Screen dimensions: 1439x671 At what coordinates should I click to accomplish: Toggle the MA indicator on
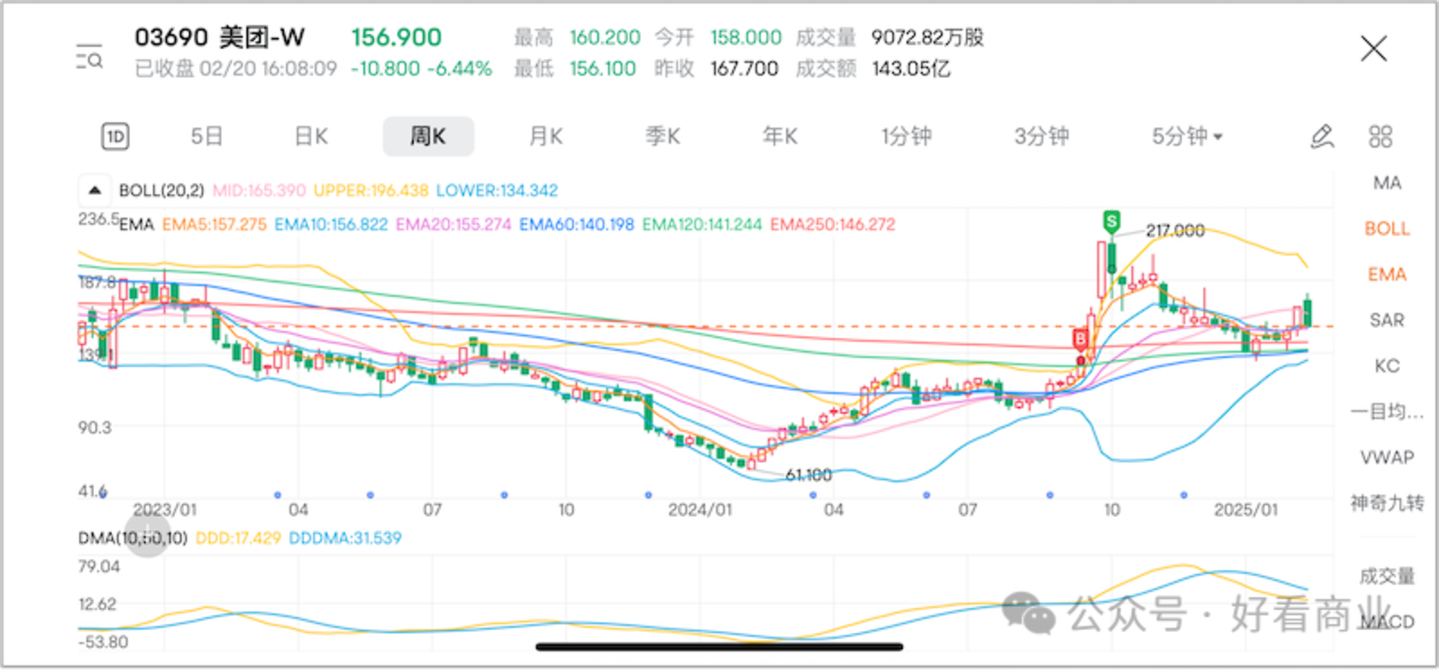click(x=1387, y=183)
